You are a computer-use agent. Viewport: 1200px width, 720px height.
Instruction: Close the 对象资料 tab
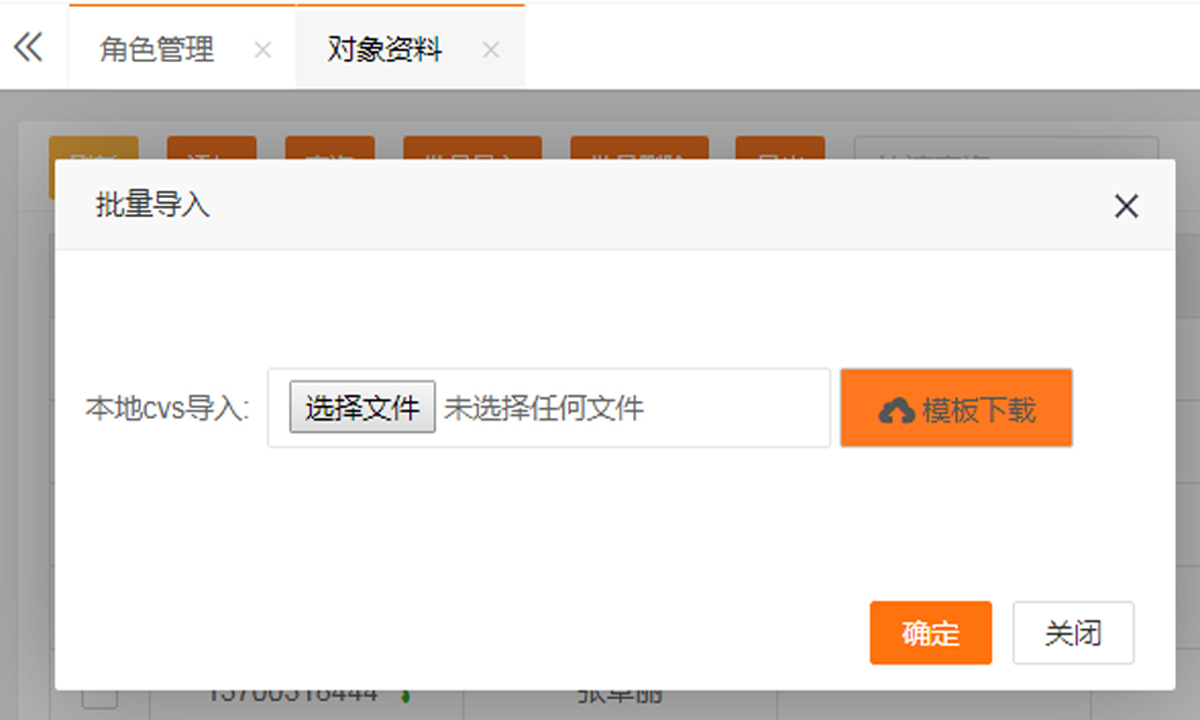(x=491, y=50)
